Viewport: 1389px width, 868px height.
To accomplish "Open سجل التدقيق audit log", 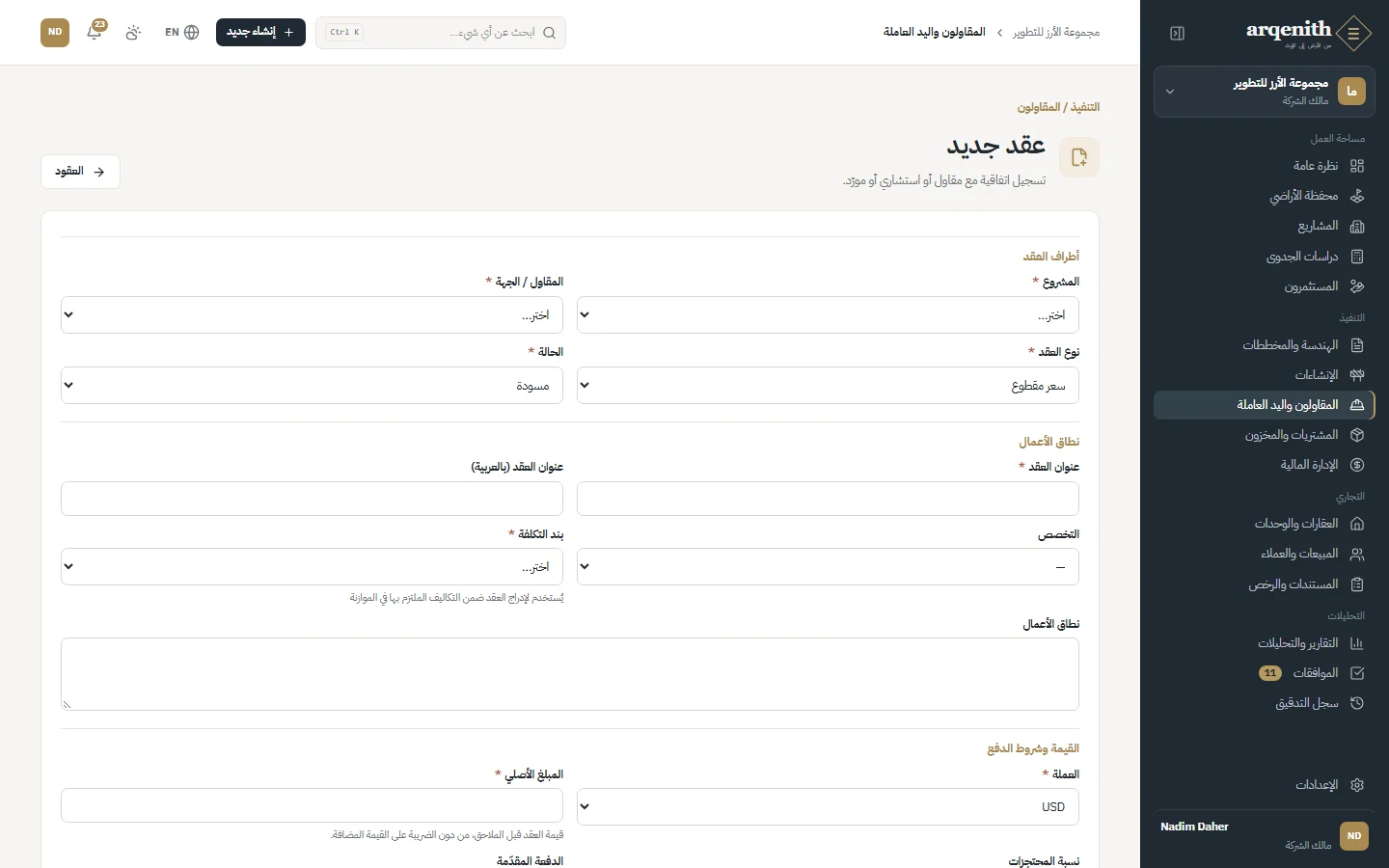I will pos(1264,703).
